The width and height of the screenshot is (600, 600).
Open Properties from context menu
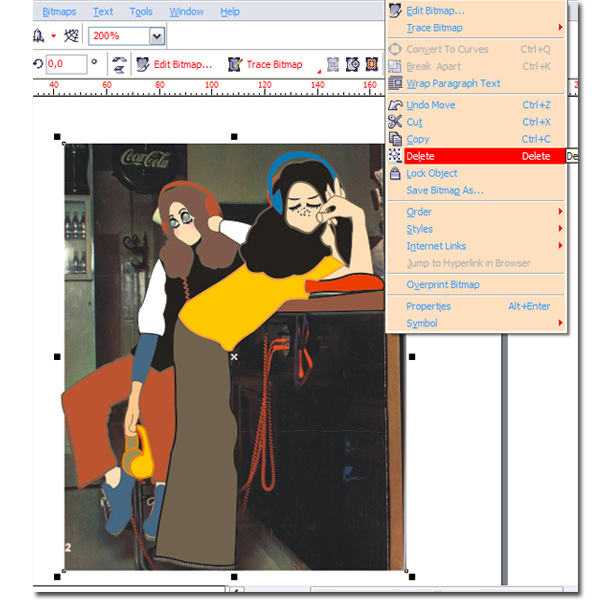pyautogui.click(x=476, y=306)
